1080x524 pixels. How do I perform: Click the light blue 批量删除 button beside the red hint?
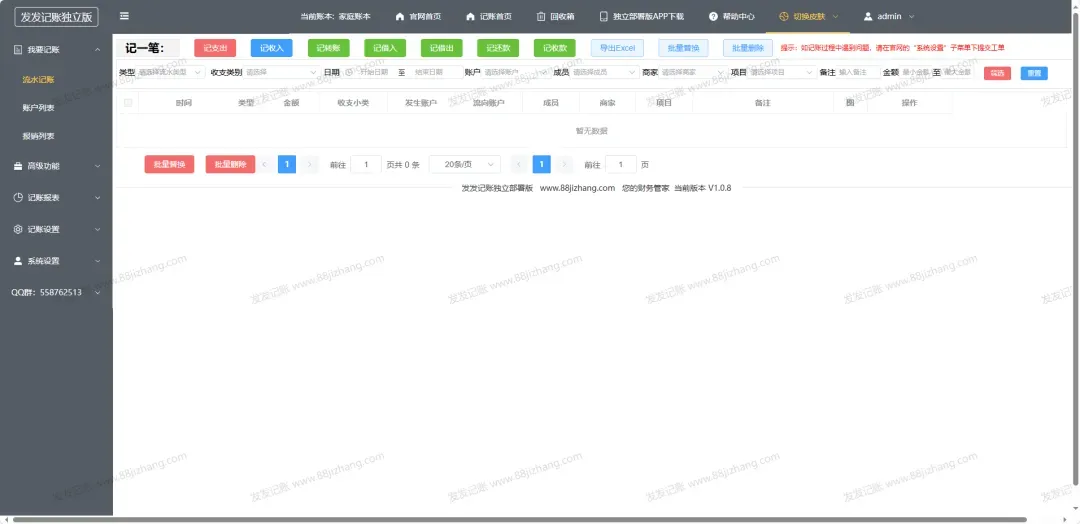pos(748,48)
